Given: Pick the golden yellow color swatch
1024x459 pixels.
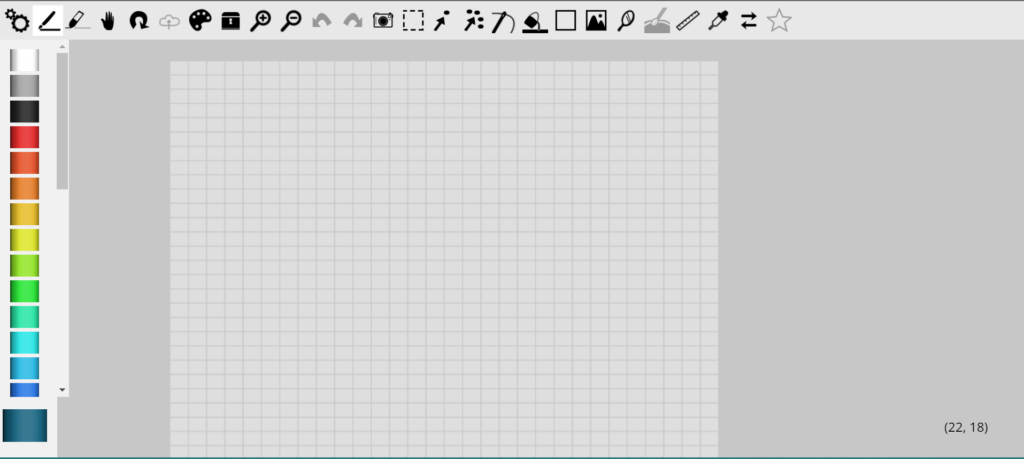Looking at the screenshot, I should coord(24,214).
